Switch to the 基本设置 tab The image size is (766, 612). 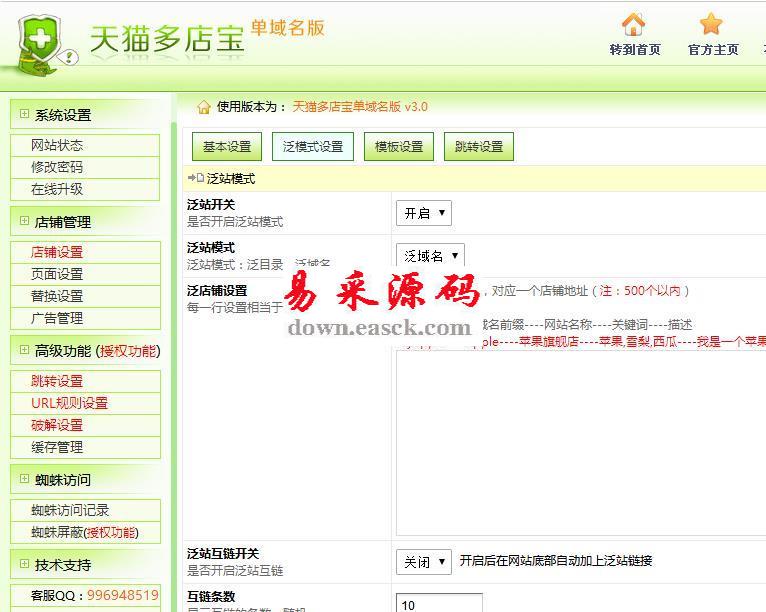point(227,147)
